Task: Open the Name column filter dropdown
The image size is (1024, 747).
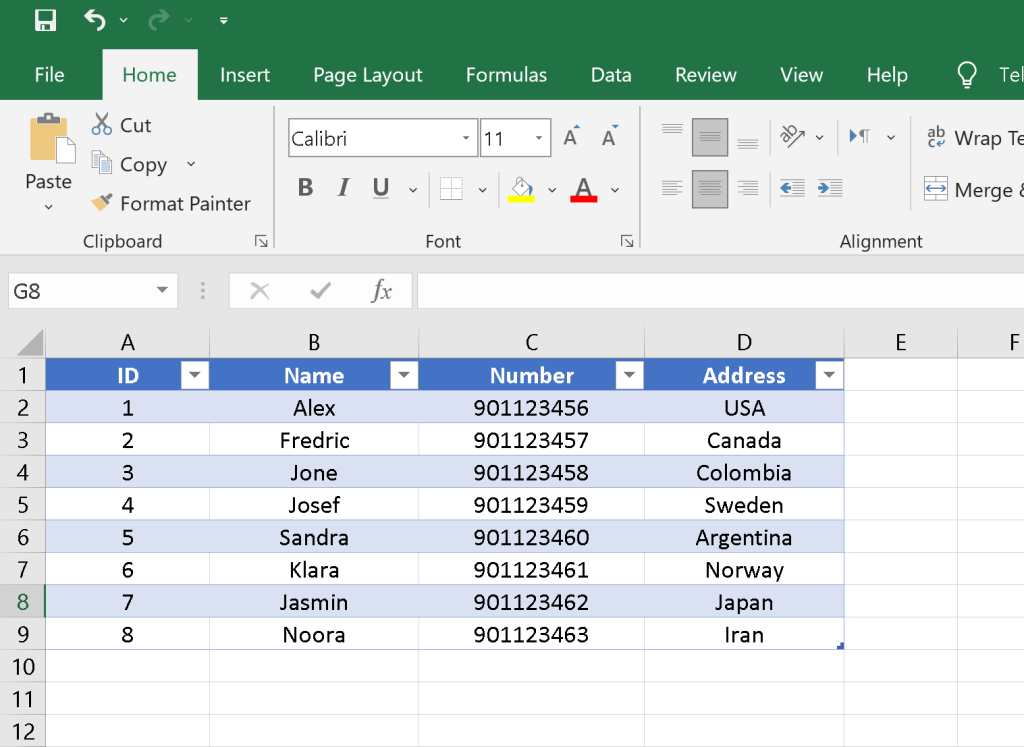Action: point(404,375)
